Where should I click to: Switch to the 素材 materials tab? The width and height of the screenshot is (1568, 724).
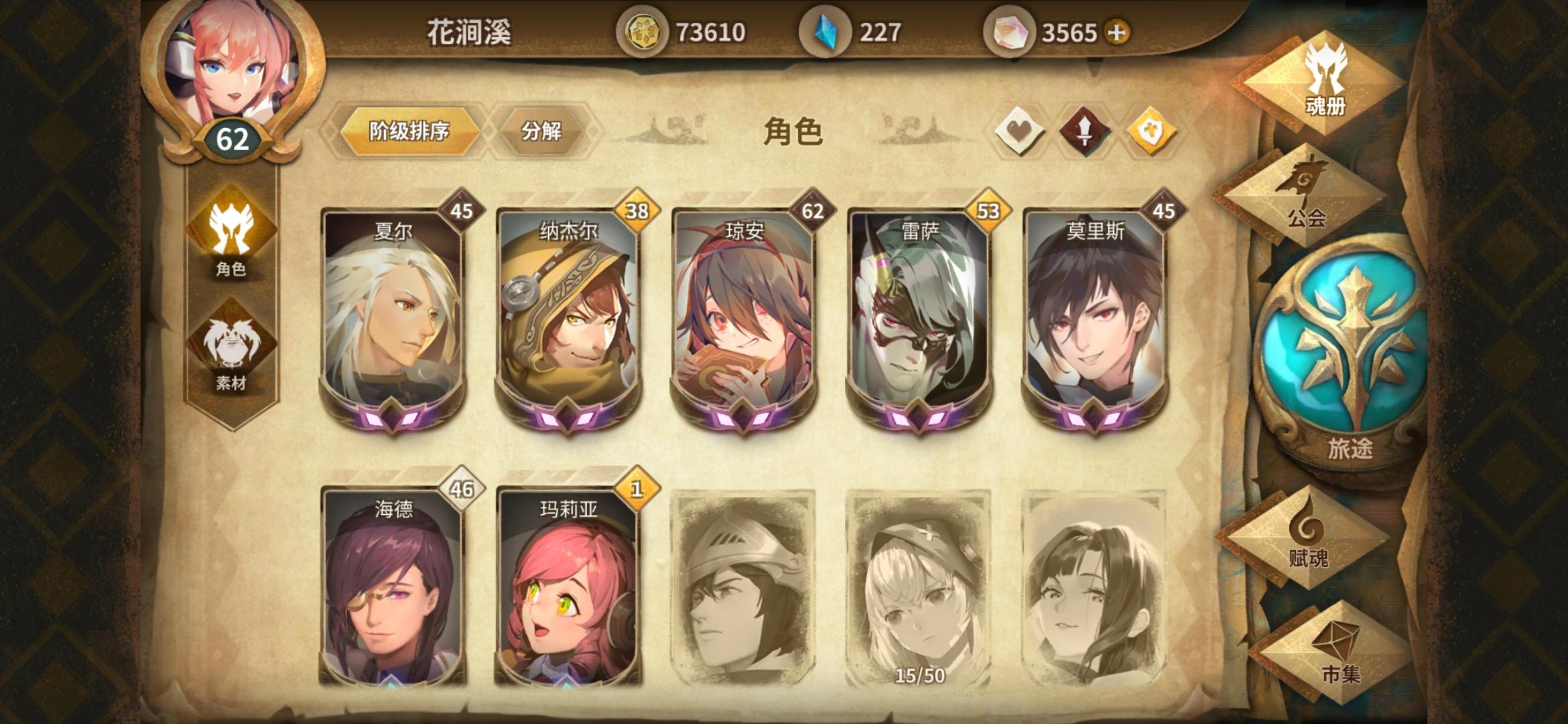pyautogui.click(x=231, y=345)
